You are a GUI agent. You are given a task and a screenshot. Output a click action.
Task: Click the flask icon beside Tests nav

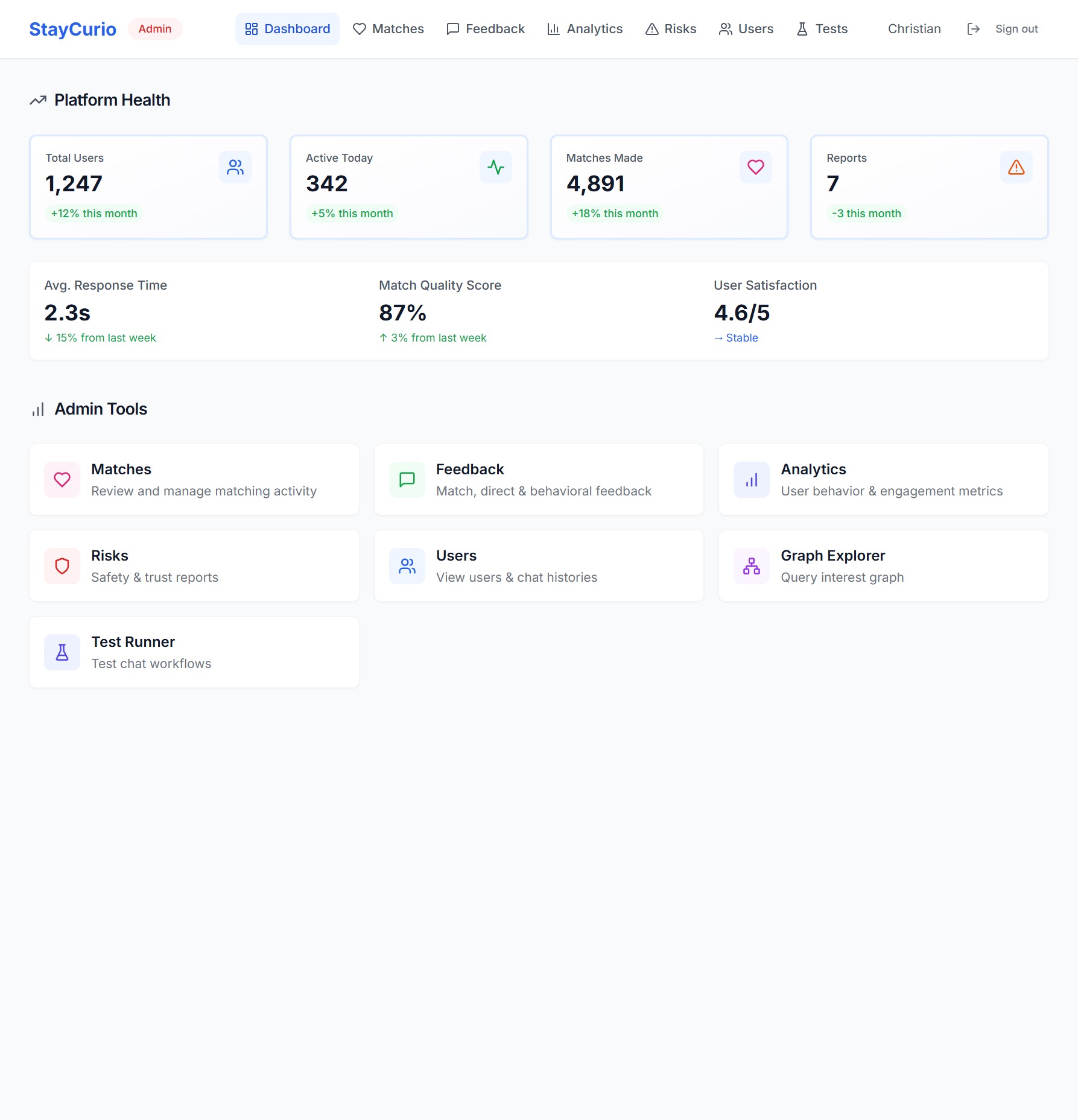tap(802, 29)
